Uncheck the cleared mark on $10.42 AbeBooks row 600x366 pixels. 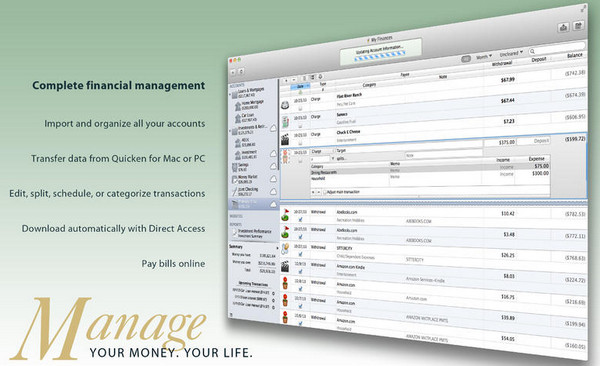point(300,219)
